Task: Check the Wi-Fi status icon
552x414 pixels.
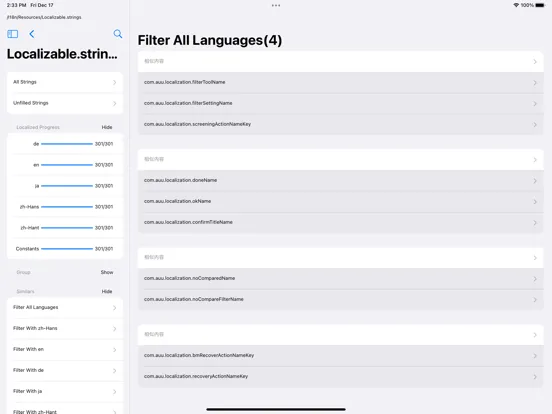Action: pos(516,5)
